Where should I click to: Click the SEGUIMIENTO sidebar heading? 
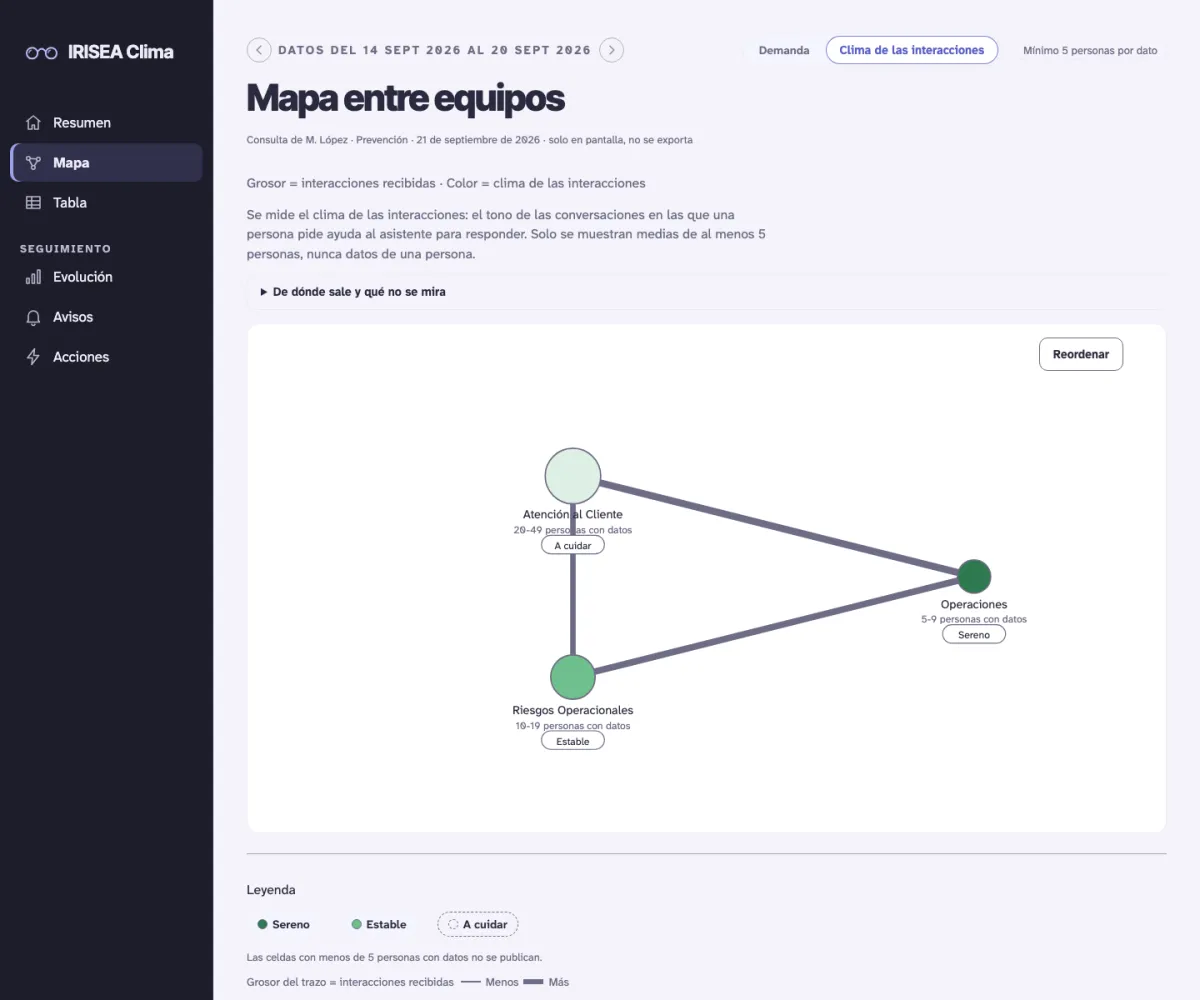click(x=65, y=249)
